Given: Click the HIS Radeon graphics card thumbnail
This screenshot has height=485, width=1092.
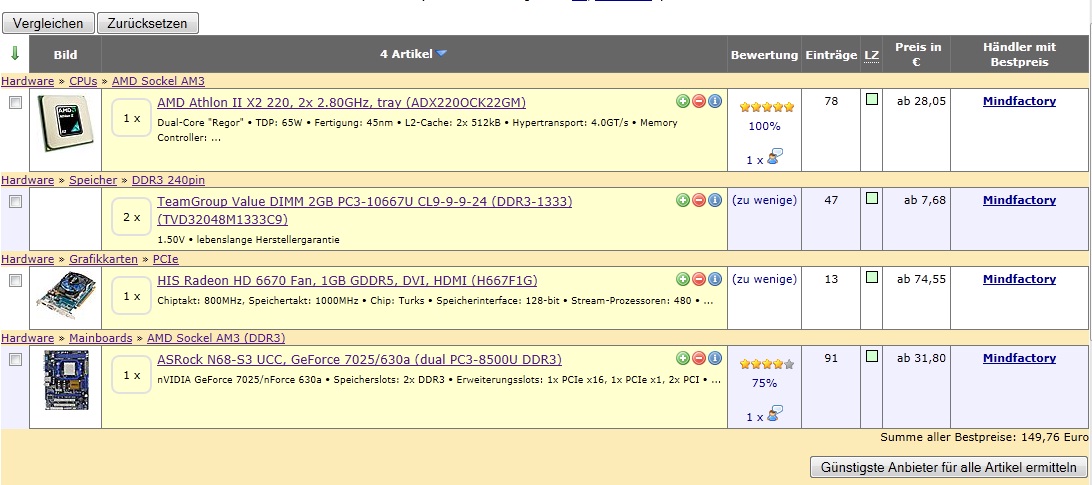Looking at the screenshot, I should point(65,295).
